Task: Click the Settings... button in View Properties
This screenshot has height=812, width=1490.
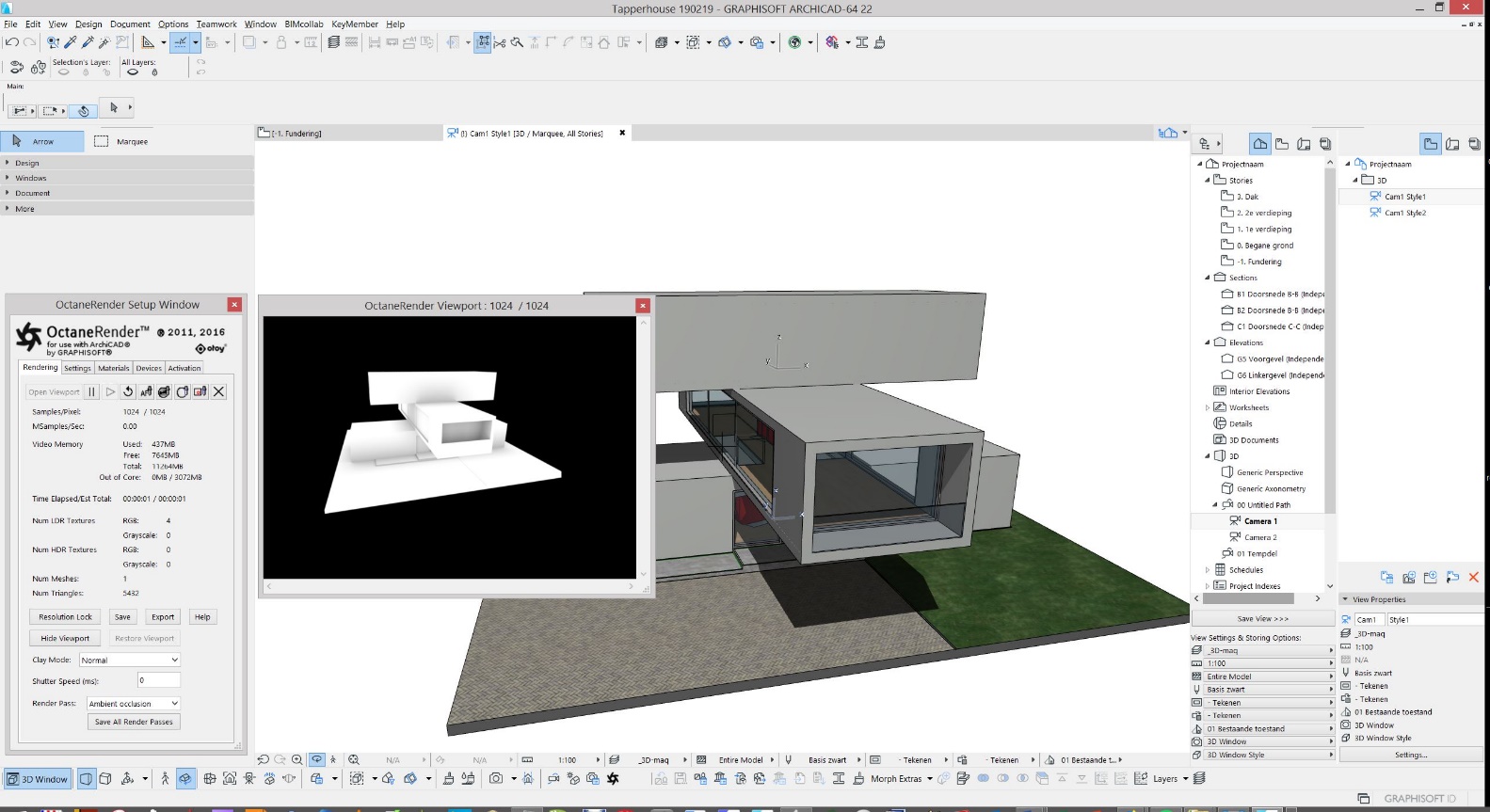Action: [x=1411, y=755]
